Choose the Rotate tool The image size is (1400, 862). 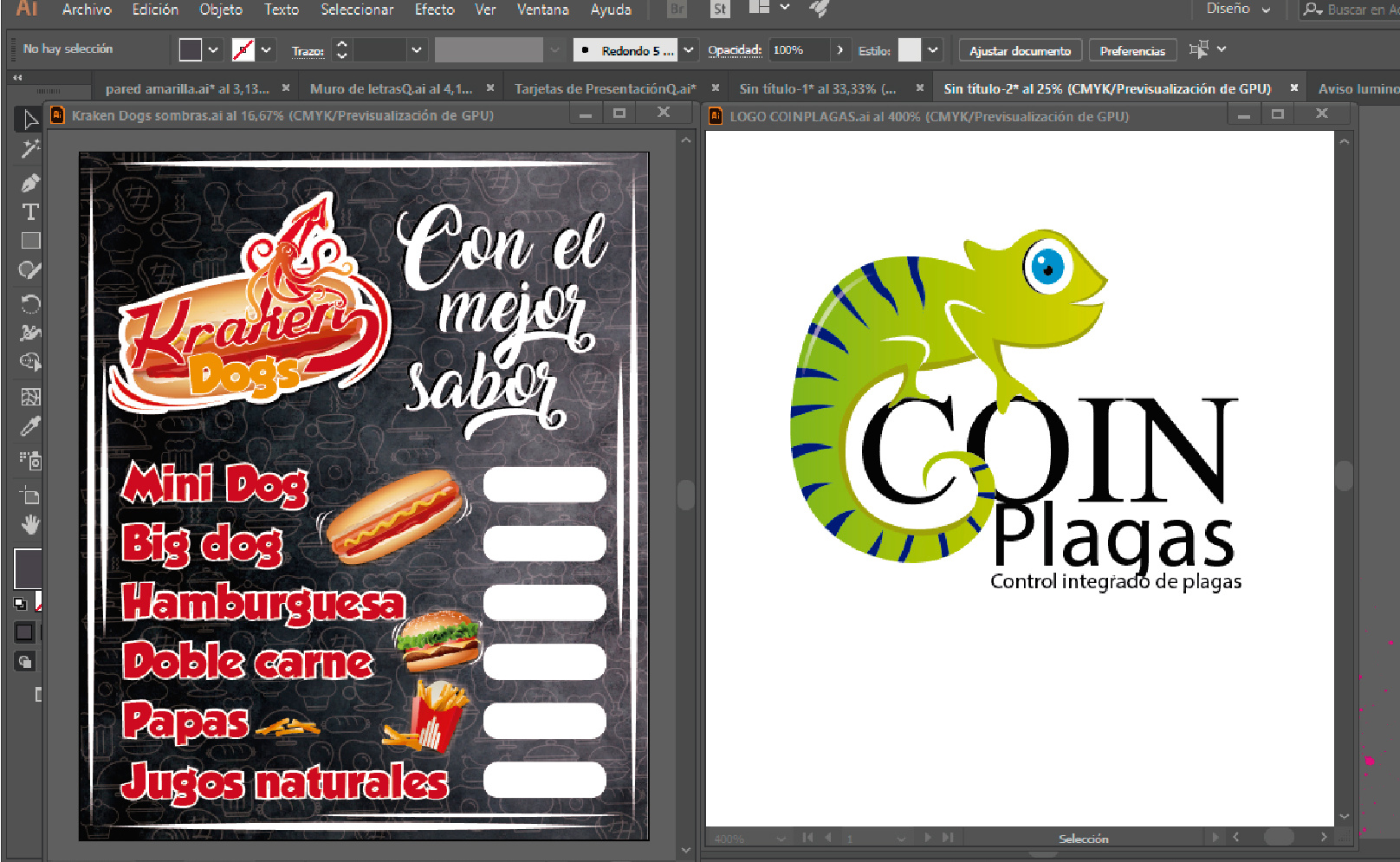coord(30,303)
